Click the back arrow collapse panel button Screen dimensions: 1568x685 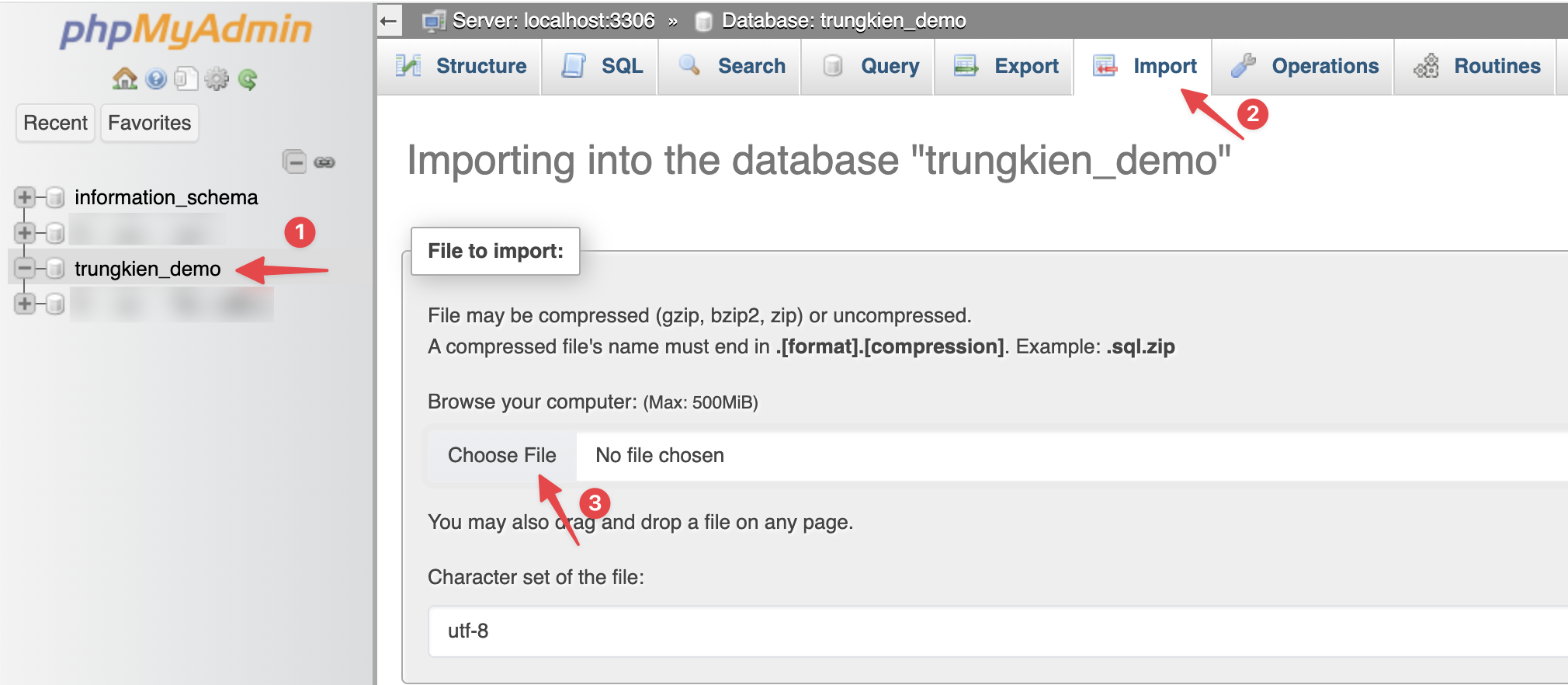389,21
